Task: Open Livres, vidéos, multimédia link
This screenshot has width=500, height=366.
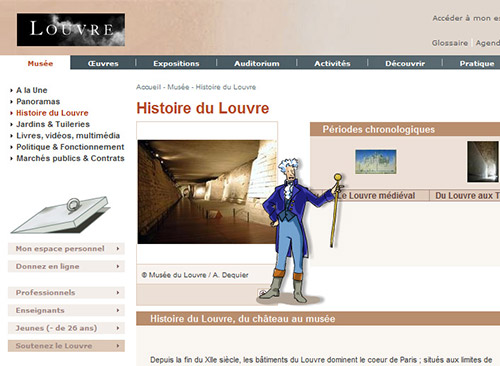Action: pos(68,135)
